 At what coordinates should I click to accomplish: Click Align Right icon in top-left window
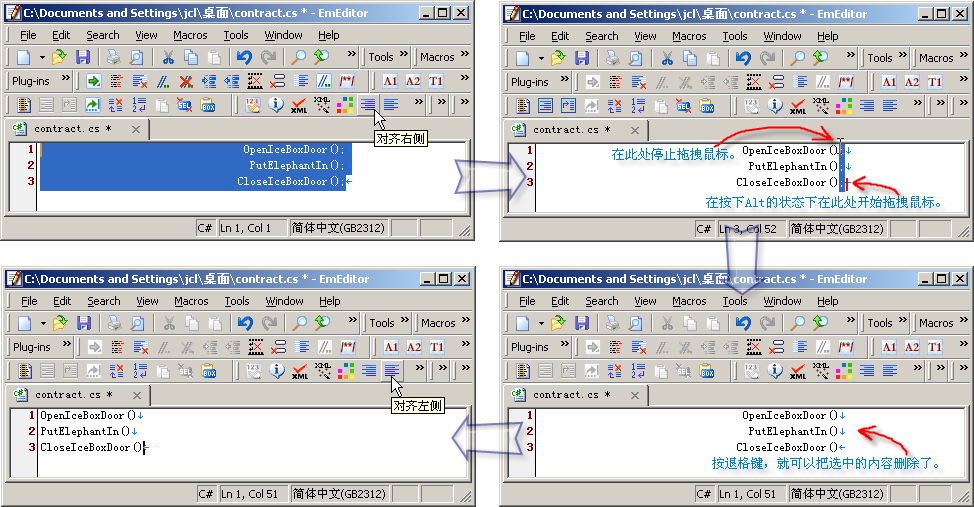click(368, 105)
